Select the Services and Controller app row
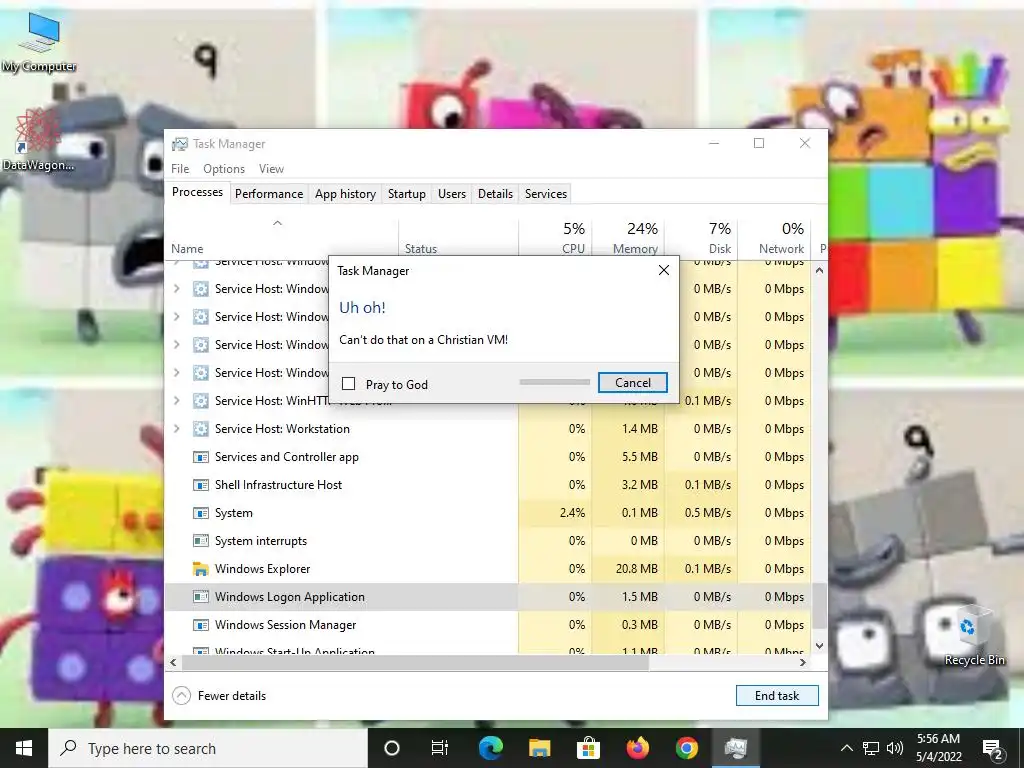This screenshot has height=768, width=1024. pyautogui.click(x=488, y=457)
